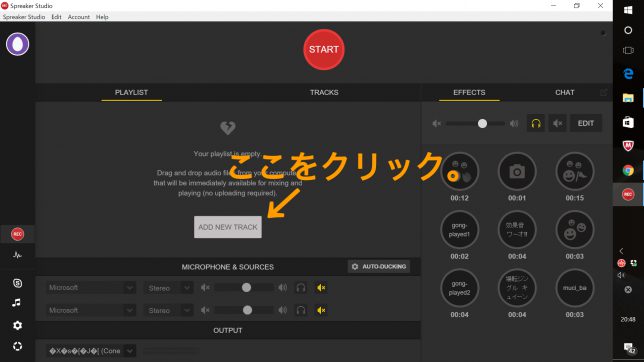Image resolution: width=644 pixels, height=362 pixels.
Task: Toggle headphones on second microphone row
Action: [x=301, y=310]
